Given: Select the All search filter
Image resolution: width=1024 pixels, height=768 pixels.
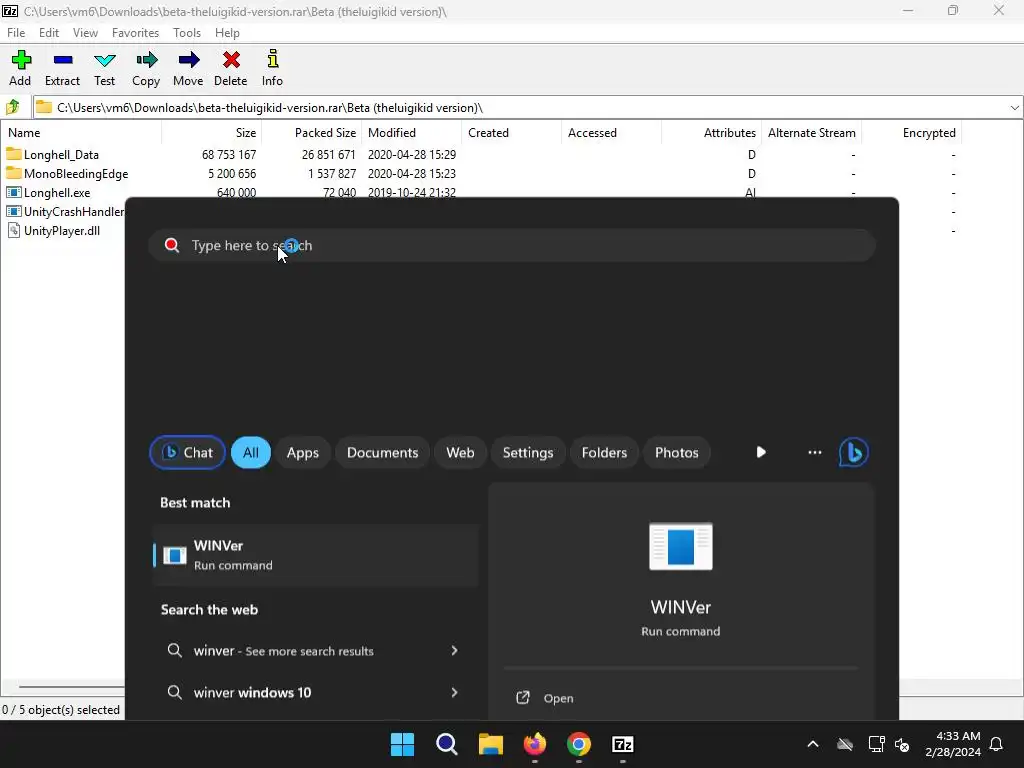Looking at the screenshot, I should (251, 453).
